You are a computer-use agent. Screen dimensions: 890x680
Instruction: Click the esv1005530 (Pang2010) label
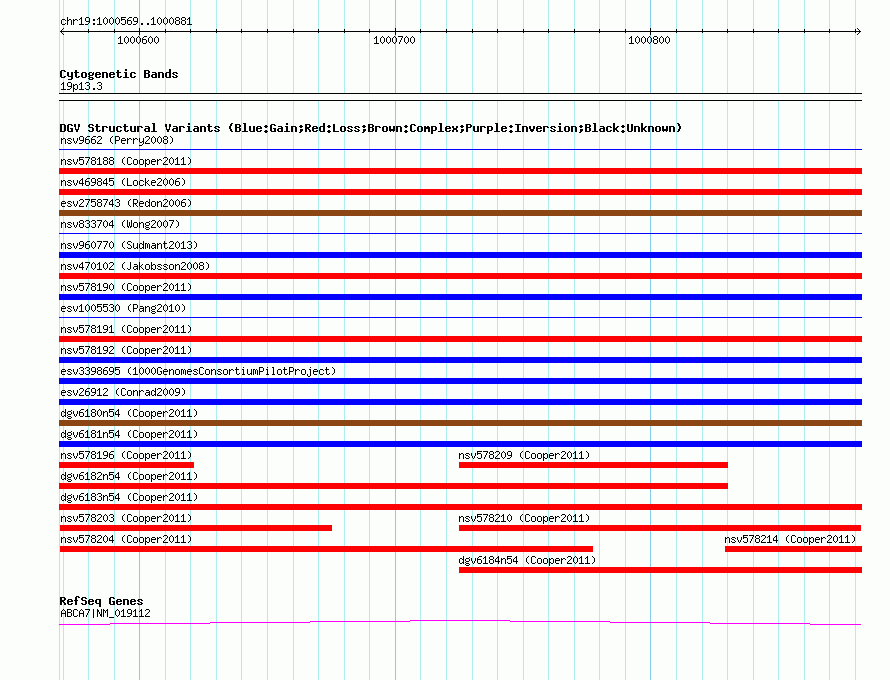tap(123, 308)
